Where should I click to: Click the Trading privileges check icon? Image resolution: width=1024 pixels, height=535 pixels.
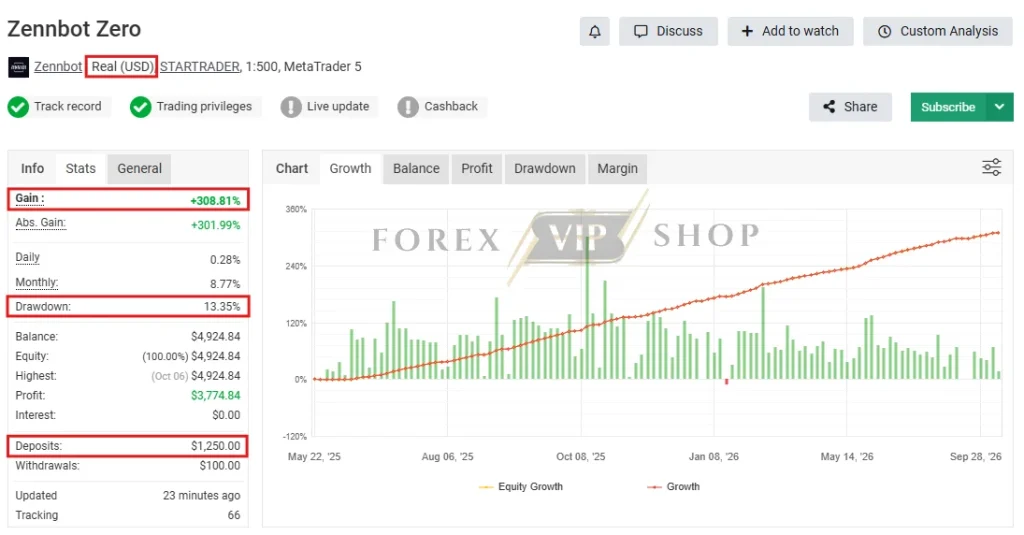click(140, 107)
